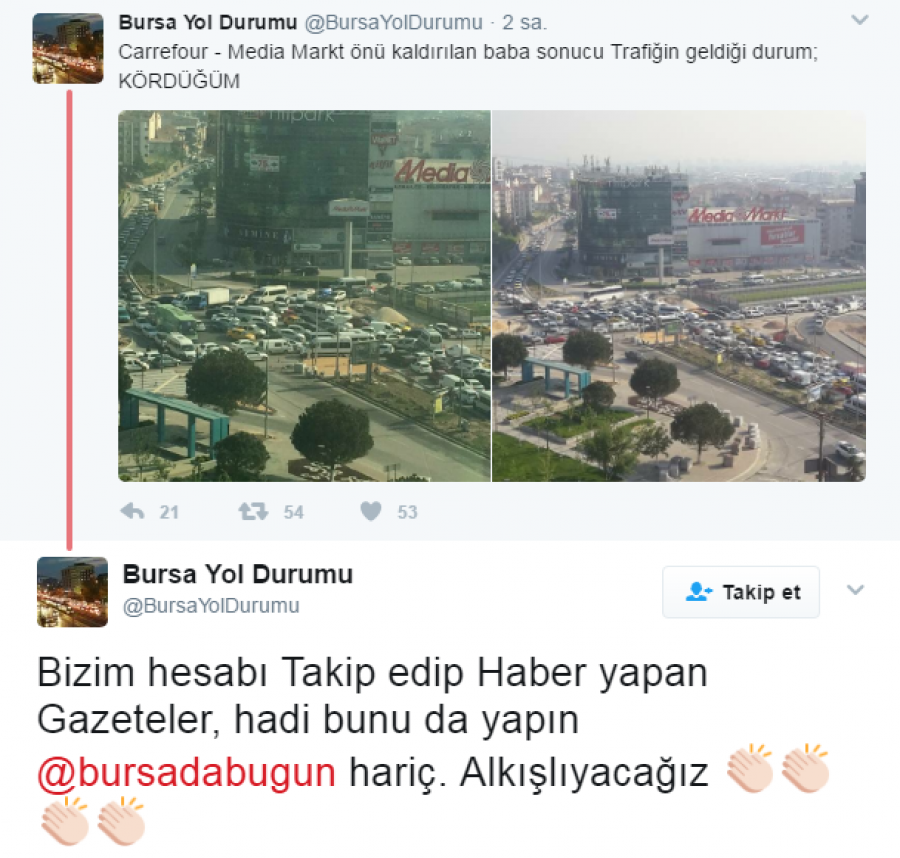Viewport: 900px width, 858px height.
Task: Click the like count 53
Action: coord(408,512)
